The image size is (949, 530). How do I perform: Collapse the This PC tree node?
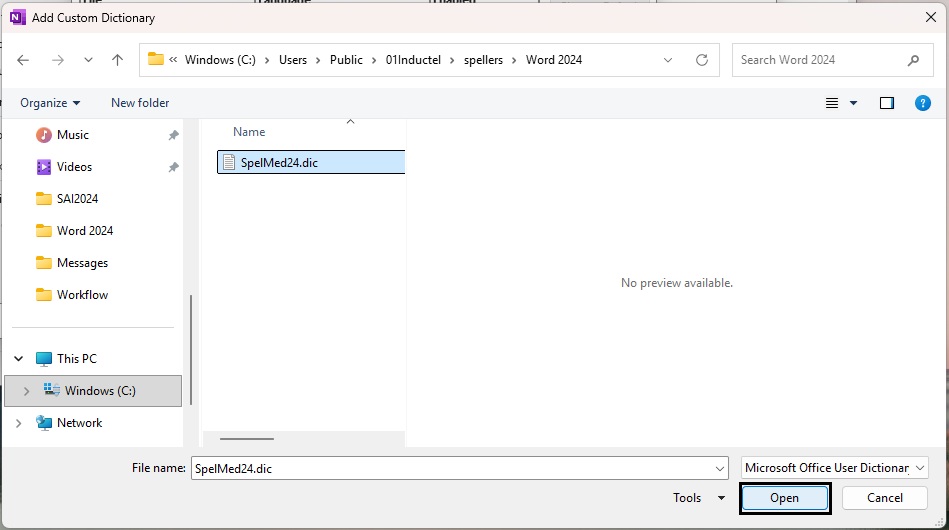[19, 359]
